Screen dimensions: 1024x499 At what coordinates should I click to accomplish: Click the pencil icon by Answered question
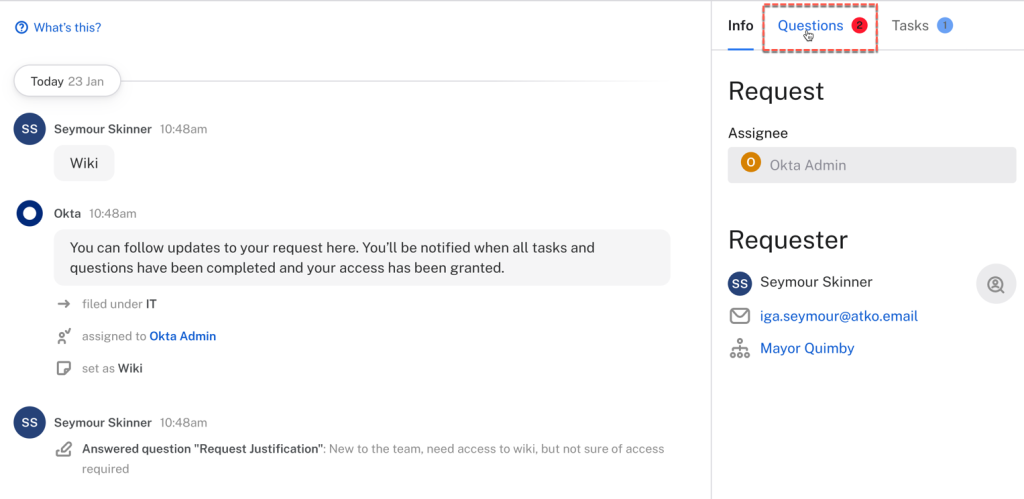click(64, 449)
